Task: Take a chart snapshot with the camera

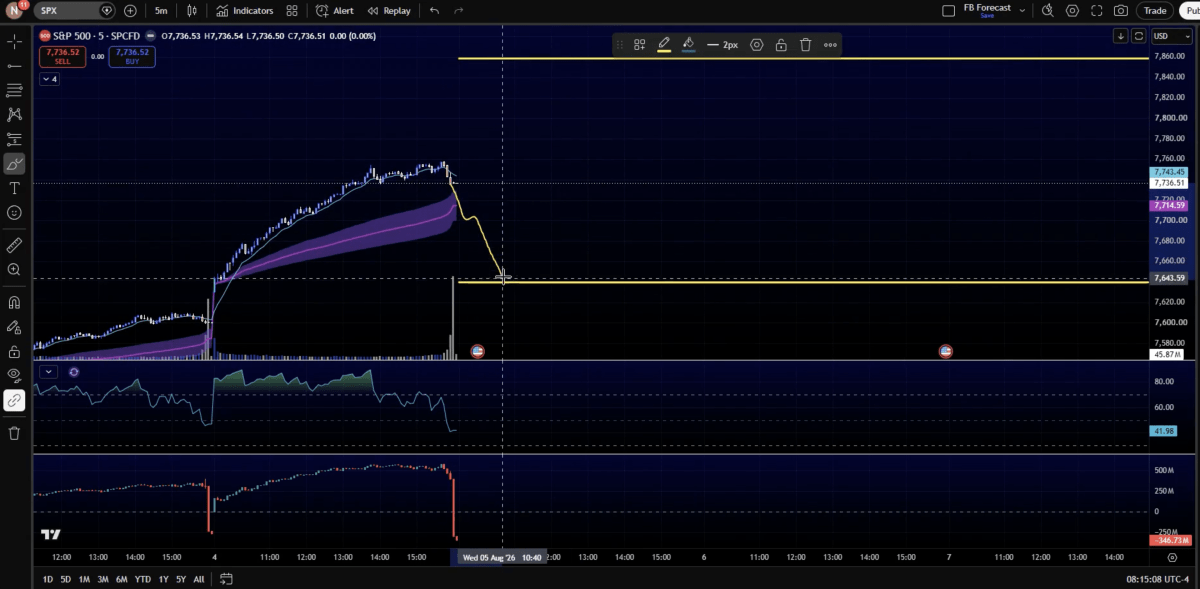Action: [1122, 10]
